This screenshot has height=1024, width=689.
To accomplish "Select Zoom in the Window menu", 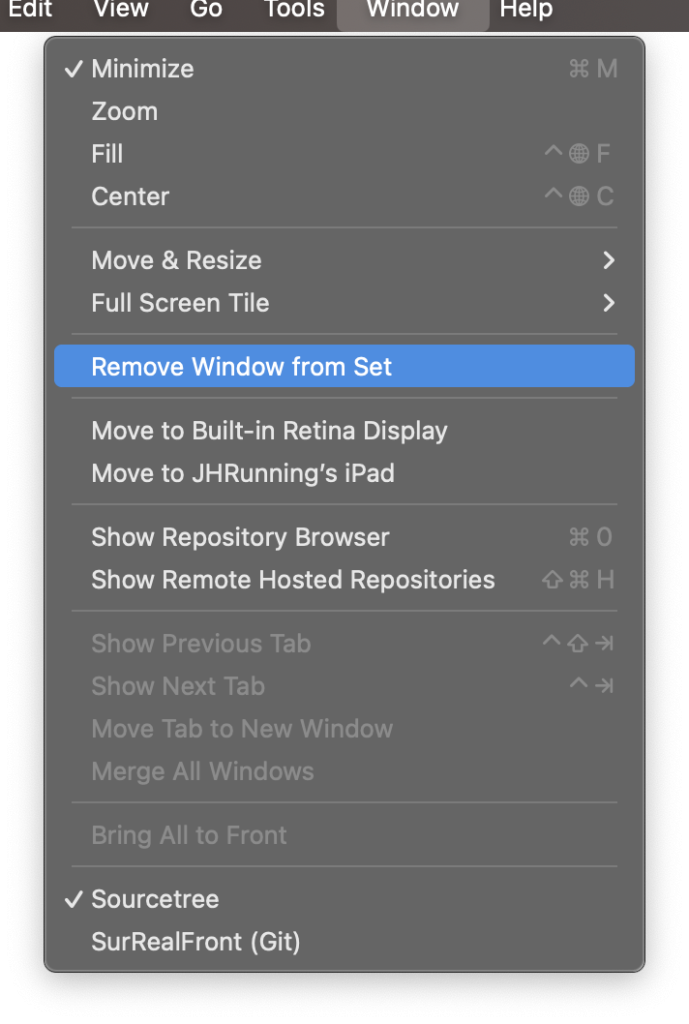I will (344, 112).
